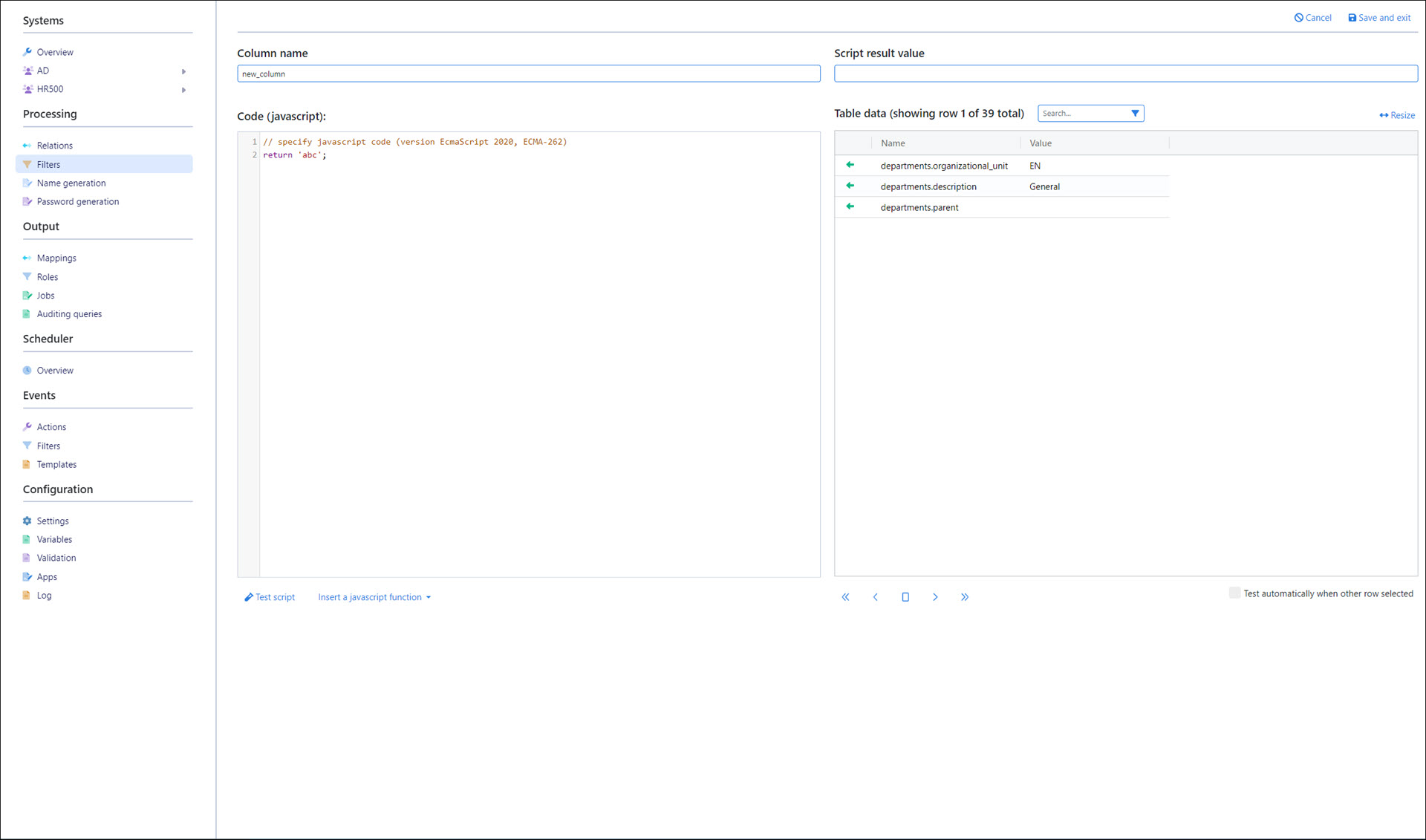Open table data search filter dropdown
The height and width of the screenshot is (840, 1426).
point(1135,114)
